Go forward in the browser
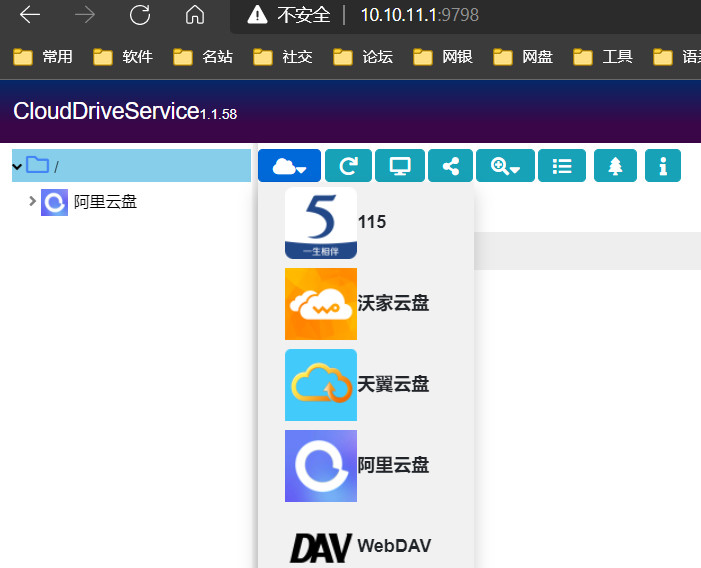 [x=85, y=15]
